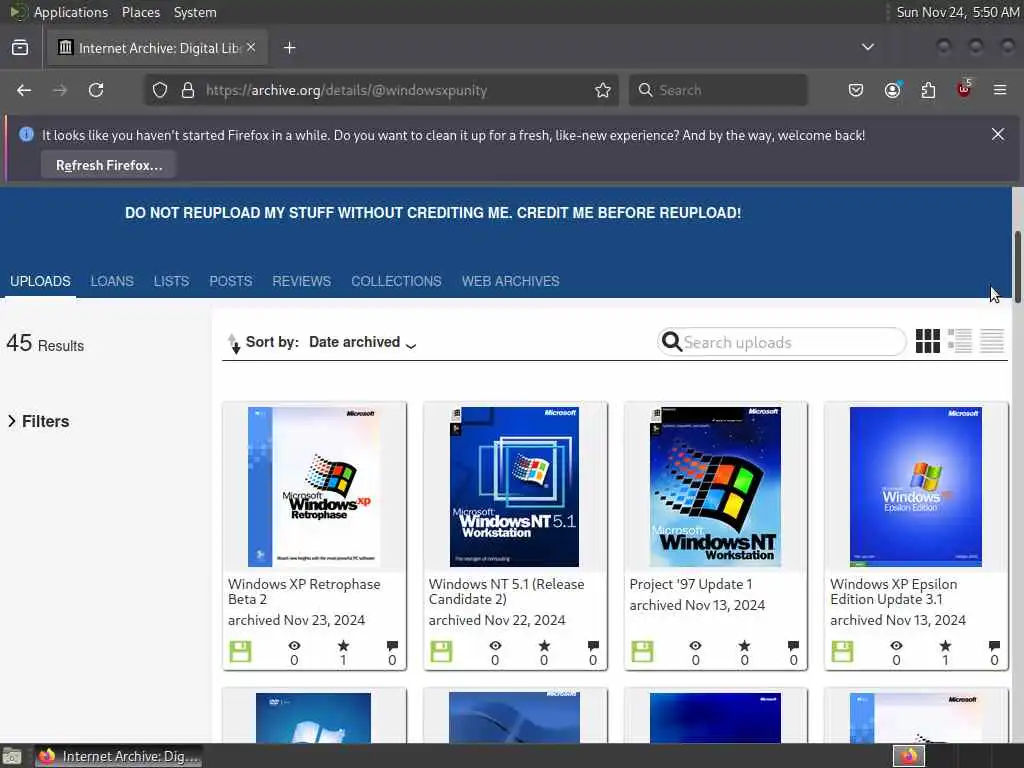Click the browser Search box
This screenshot has height=768, width=1024.
(718, 90)
